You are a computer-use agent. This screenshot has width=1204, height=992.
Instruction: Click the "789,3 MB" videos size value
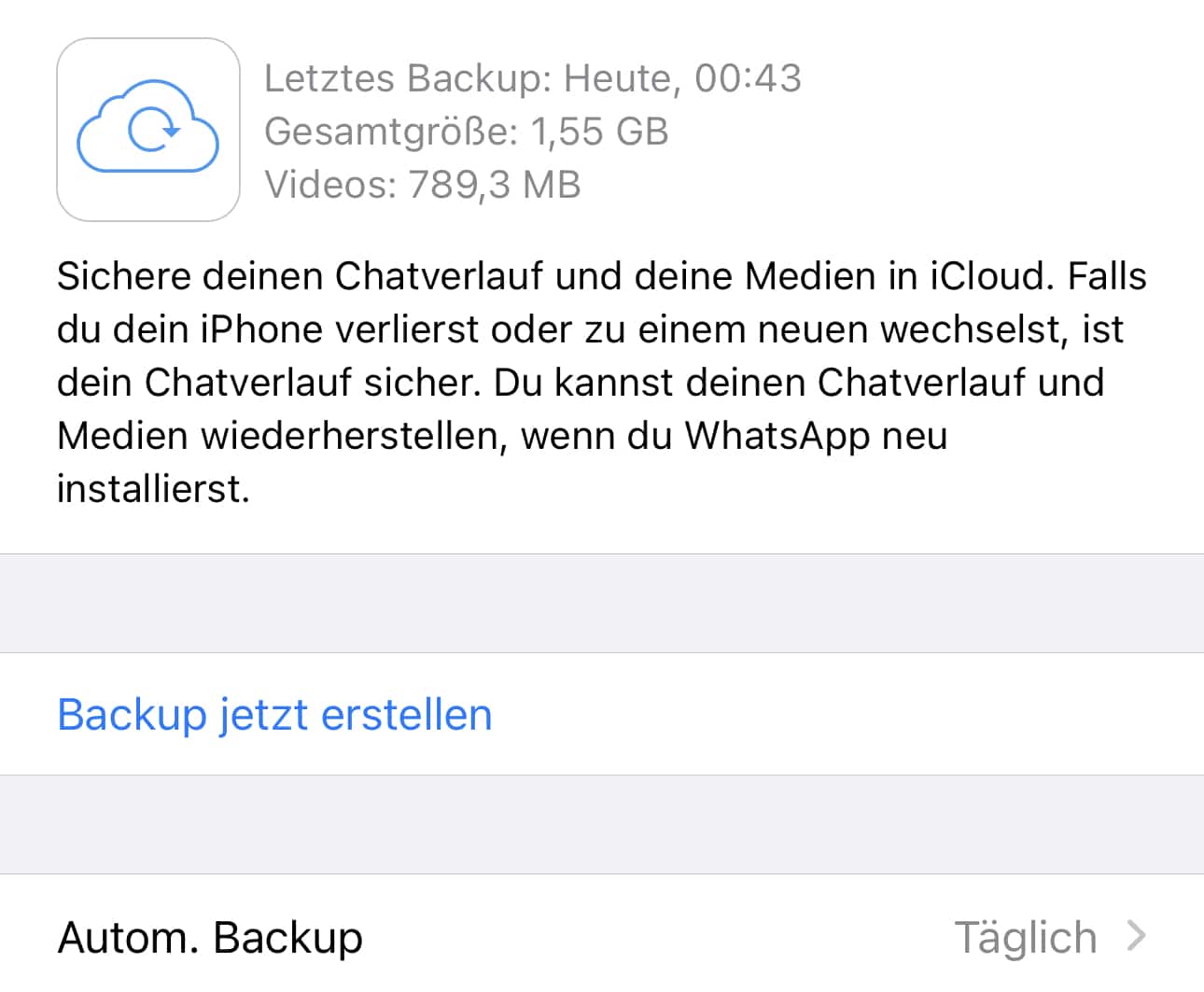point(495,185)
